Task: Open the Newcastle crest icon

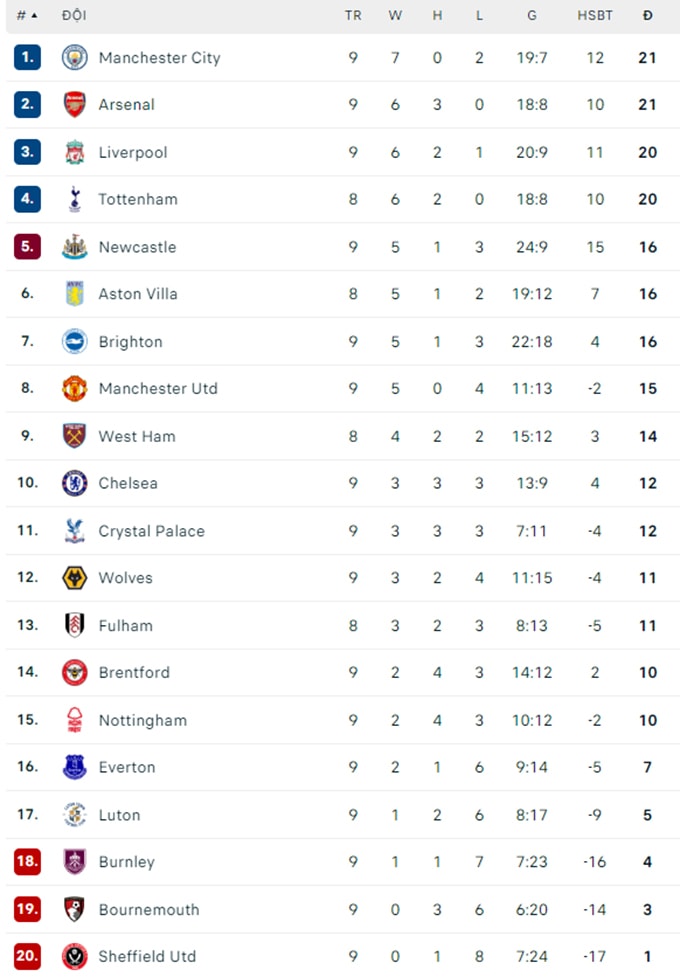Action: pos(74,247)
